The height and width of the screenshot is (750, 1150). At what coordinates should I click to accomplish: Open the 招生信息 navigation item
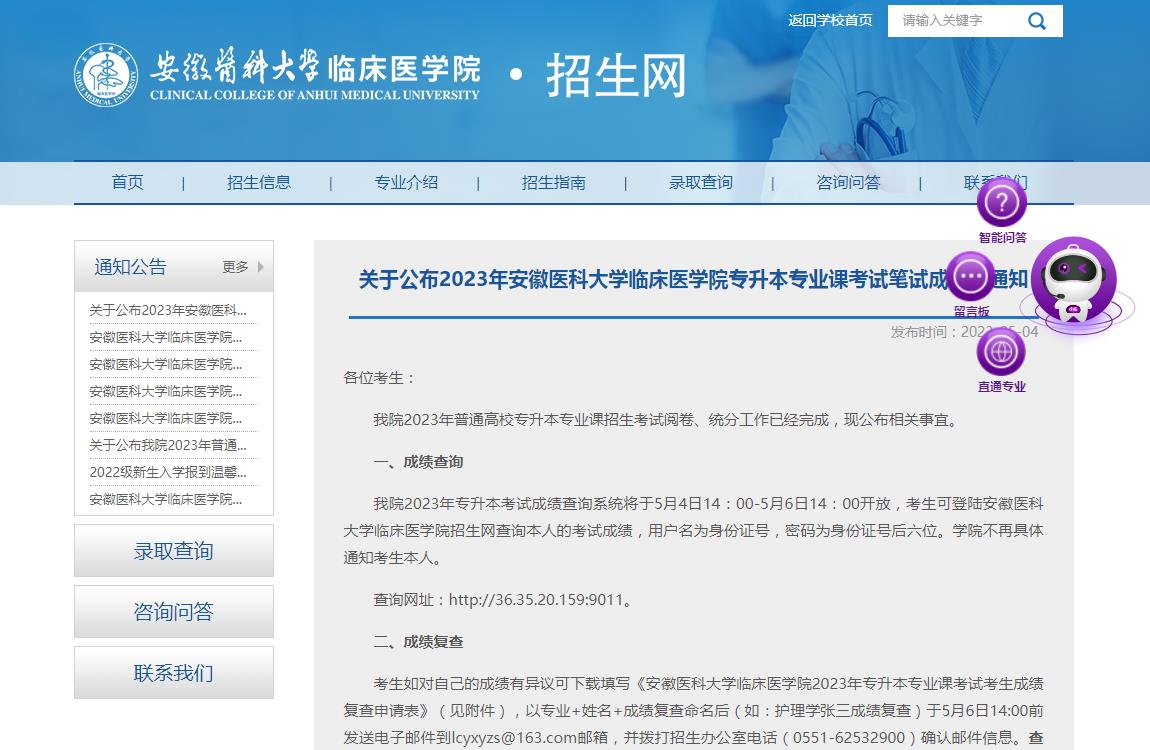(x=259, y=182)
